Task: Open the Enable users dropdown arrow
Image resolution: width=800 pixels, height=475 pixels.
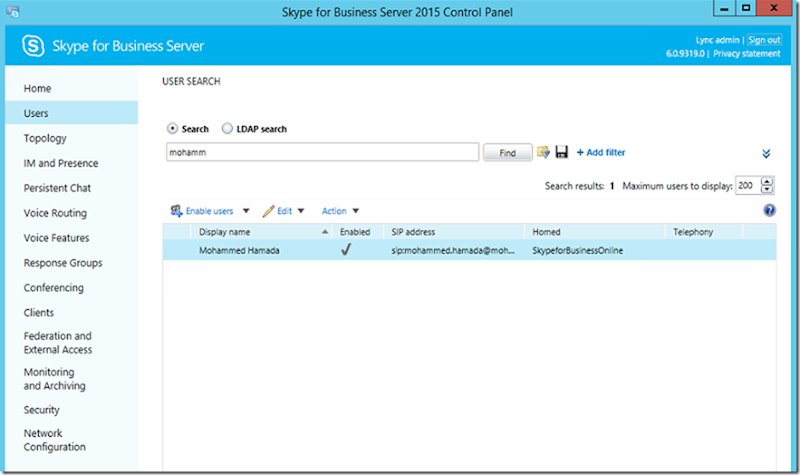Action: pyautogui.click(x=246, y=211)
